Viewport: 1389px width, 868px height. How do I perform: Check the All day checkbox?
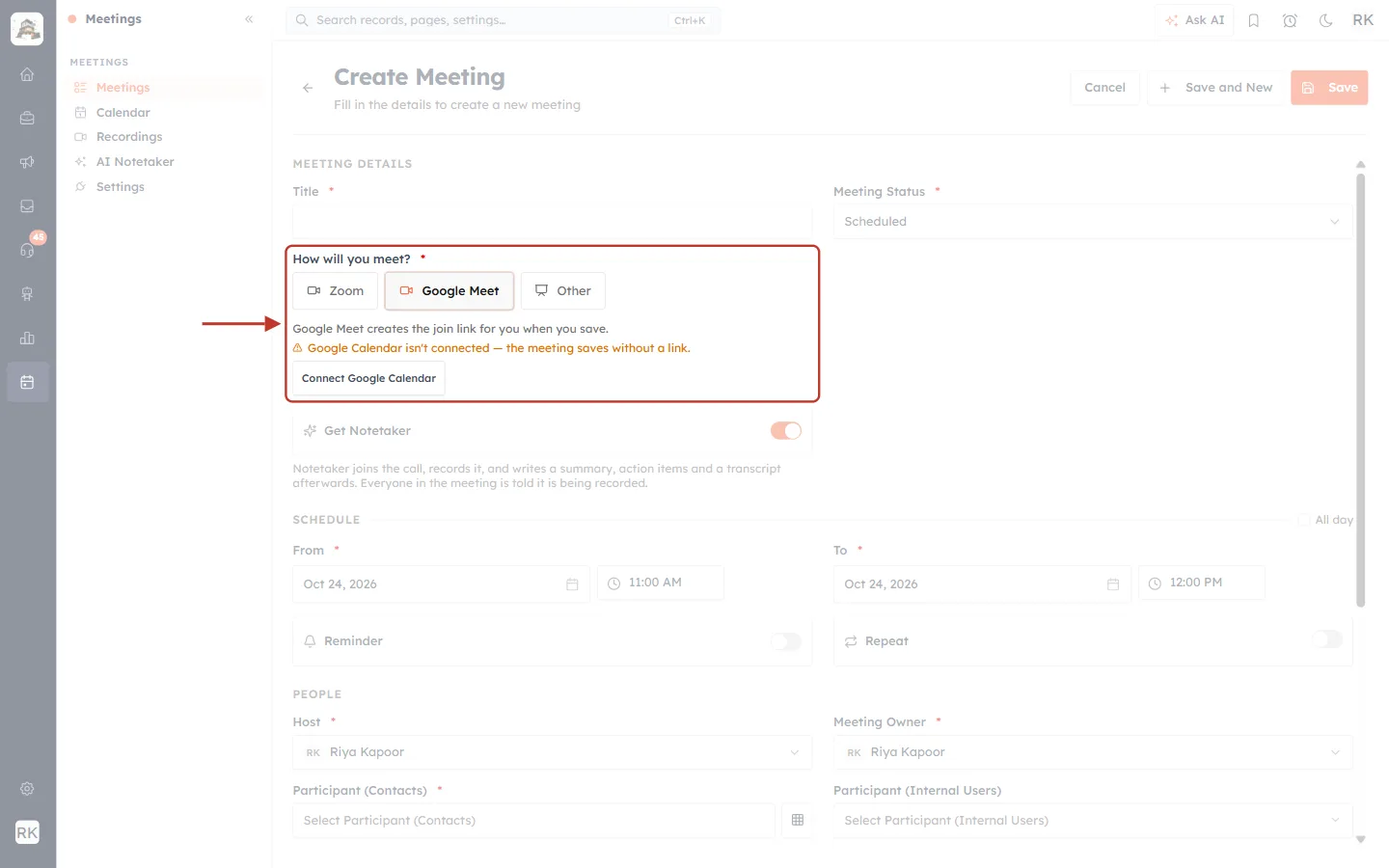click(1304, 520)
